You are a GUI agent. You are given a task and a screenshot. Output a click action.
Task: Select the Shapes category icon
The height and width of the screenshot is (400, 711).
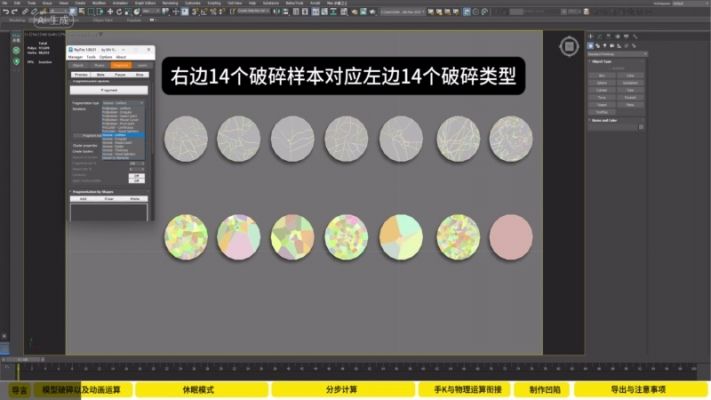[x=598, y=46]
